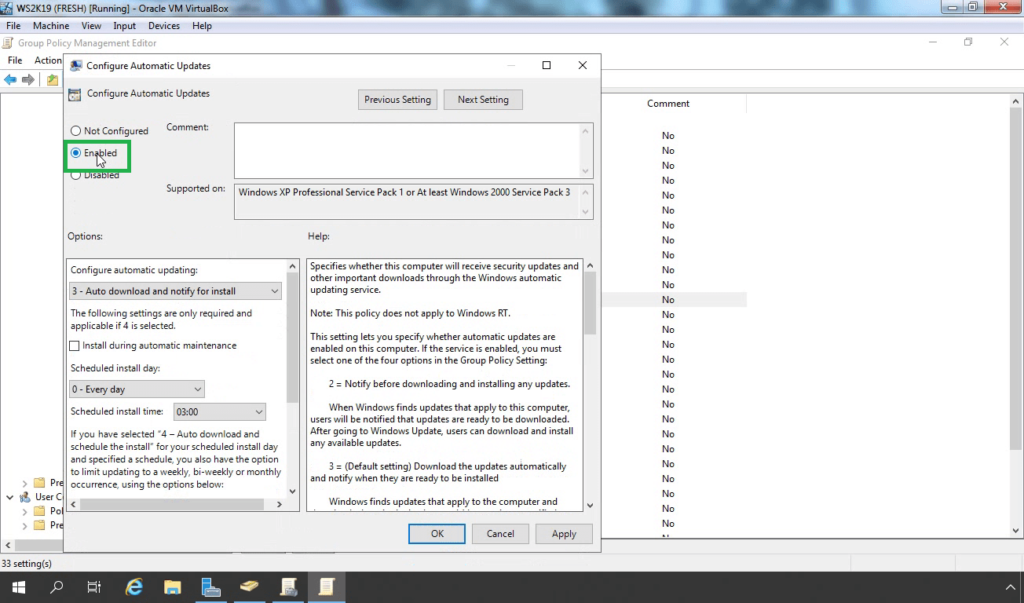The height and width of the screenshot is (603, 1024).
Task: Click the highlighted scroll icon on the taskbar
Action: coord(327,587)
